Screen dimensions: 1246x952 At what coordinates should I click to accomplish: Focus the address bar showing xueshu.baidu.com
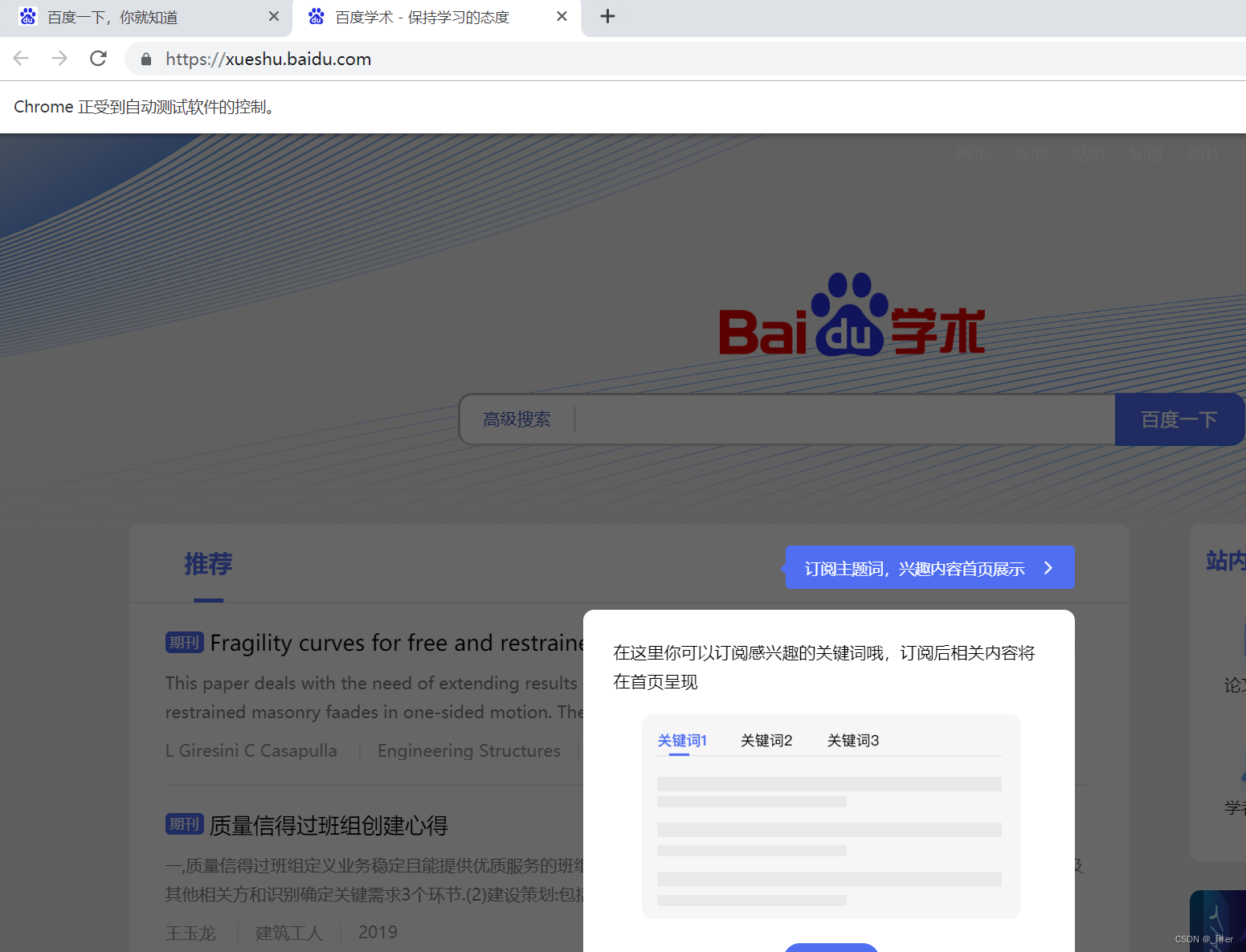coord(685,59)
